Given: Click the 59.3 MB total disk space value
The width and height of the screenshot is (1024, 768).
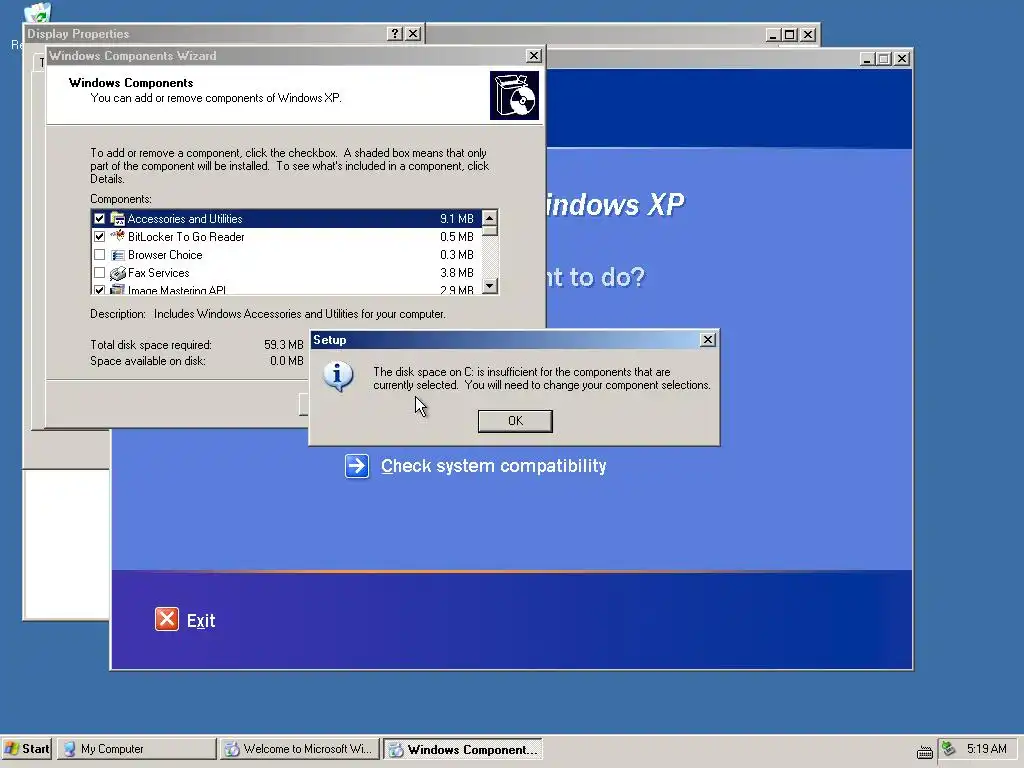Looking at the screenshot, I should pos(284,345).
